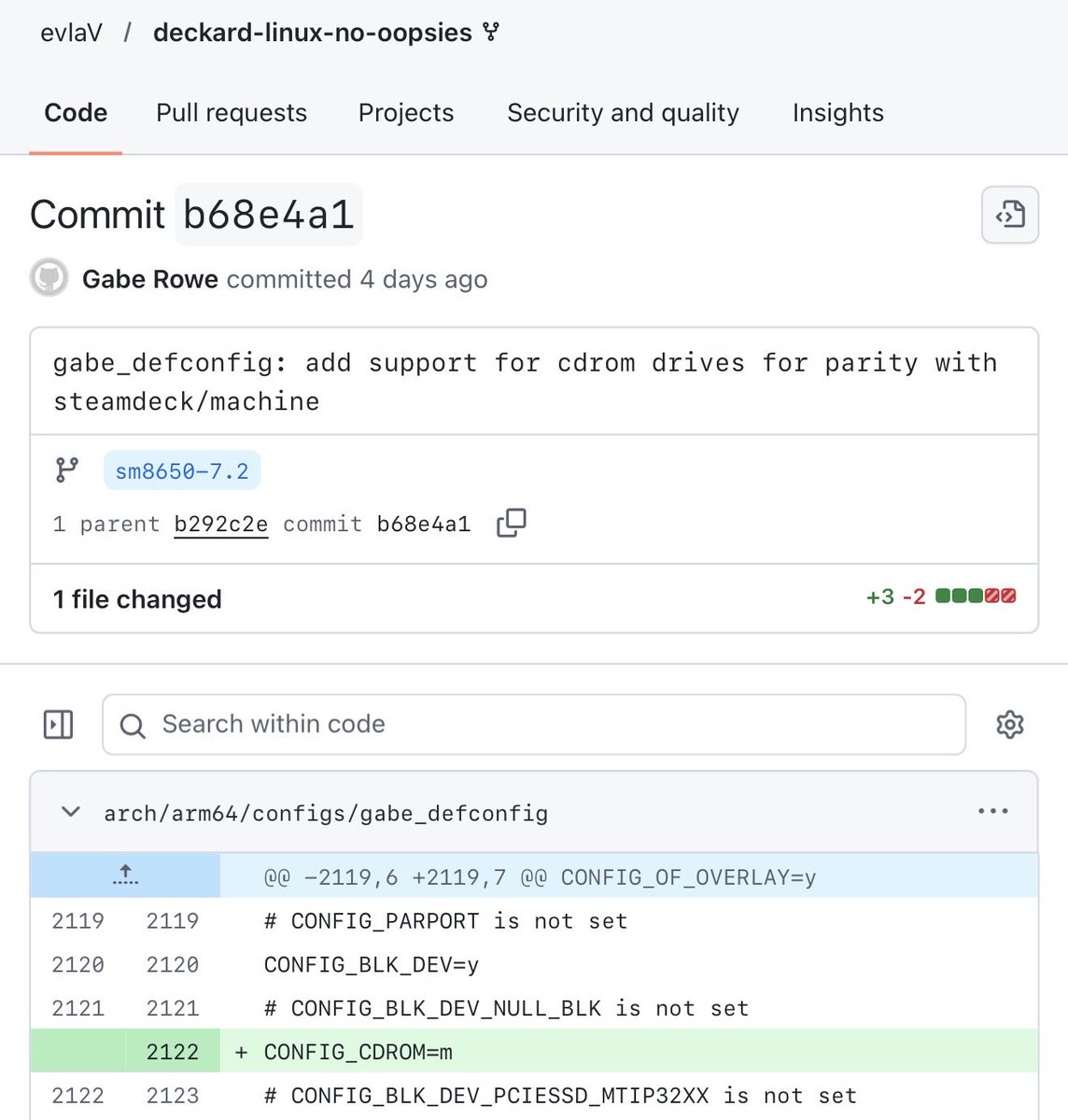
Task: Click new line number 2122 on added row
Action: [x=173, y=1052]
